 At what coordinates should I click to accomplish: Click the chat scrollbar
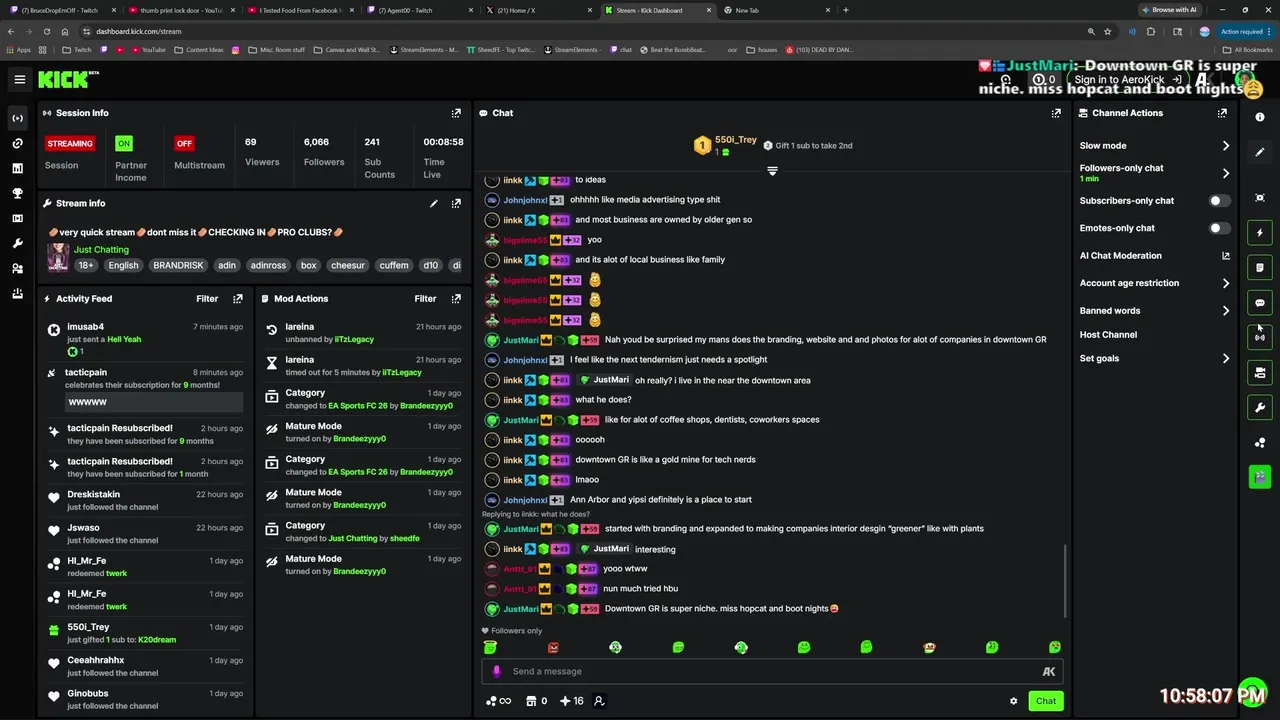(x=1065, y=580)
